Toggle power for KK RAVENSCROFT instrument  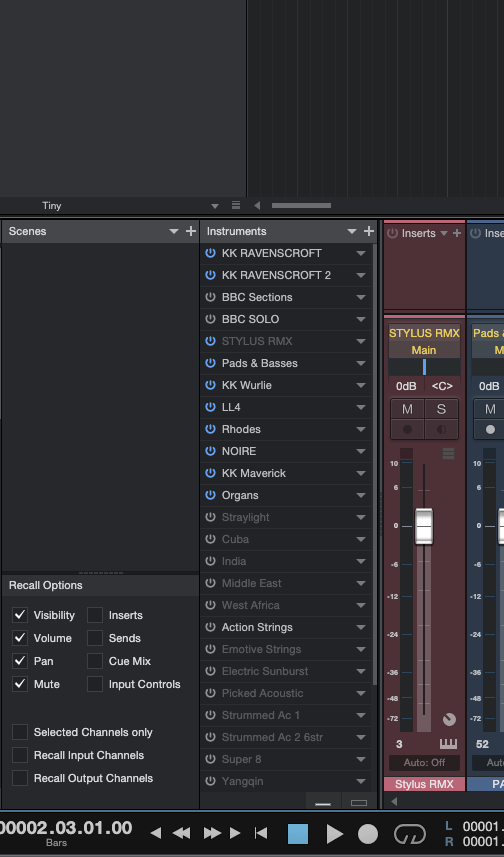pos(210,253)
